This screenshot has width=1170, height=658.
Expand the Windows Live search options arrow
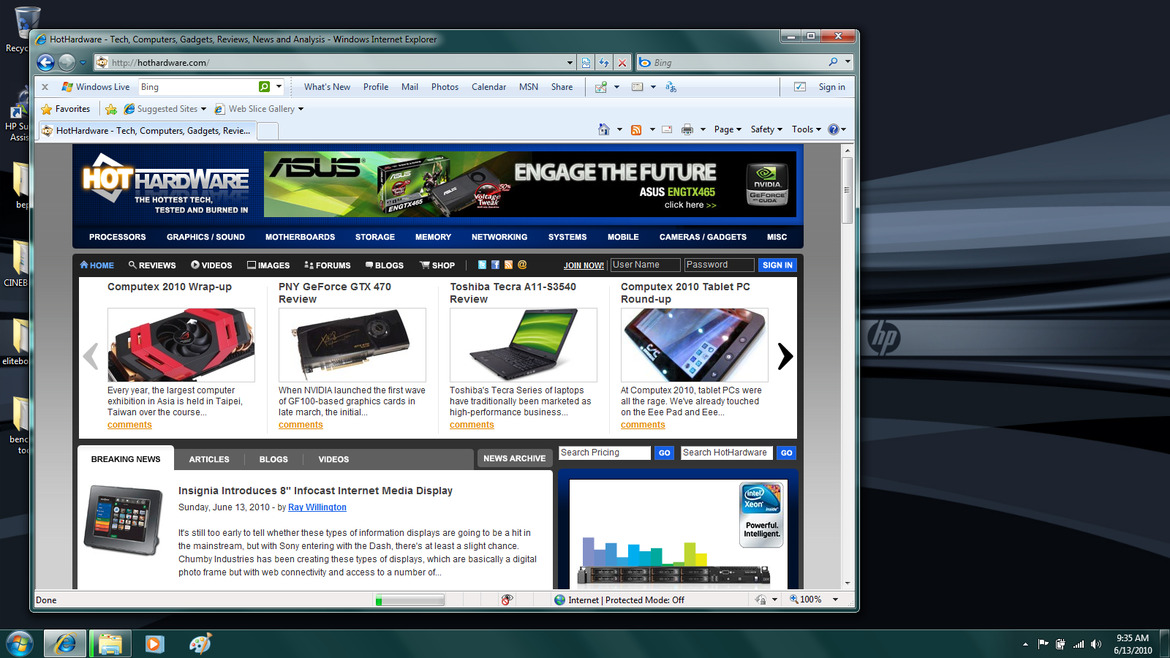pos(279,87)
